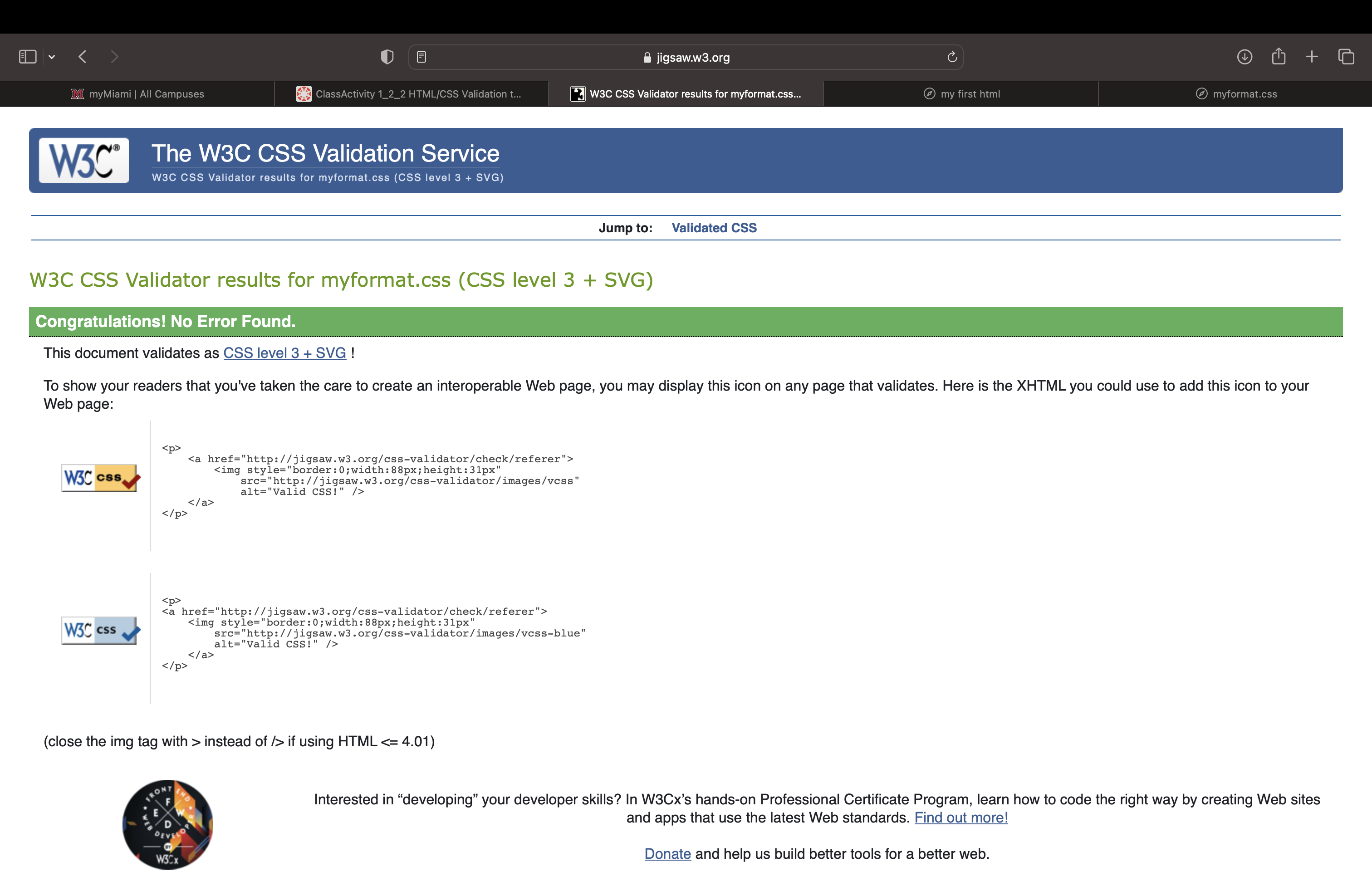The height and width of the screenshot is (891, 1372).
Task: Switch to the myMiami | All Campuses tab
Action: pyautogui.click(x=137, y=94)
